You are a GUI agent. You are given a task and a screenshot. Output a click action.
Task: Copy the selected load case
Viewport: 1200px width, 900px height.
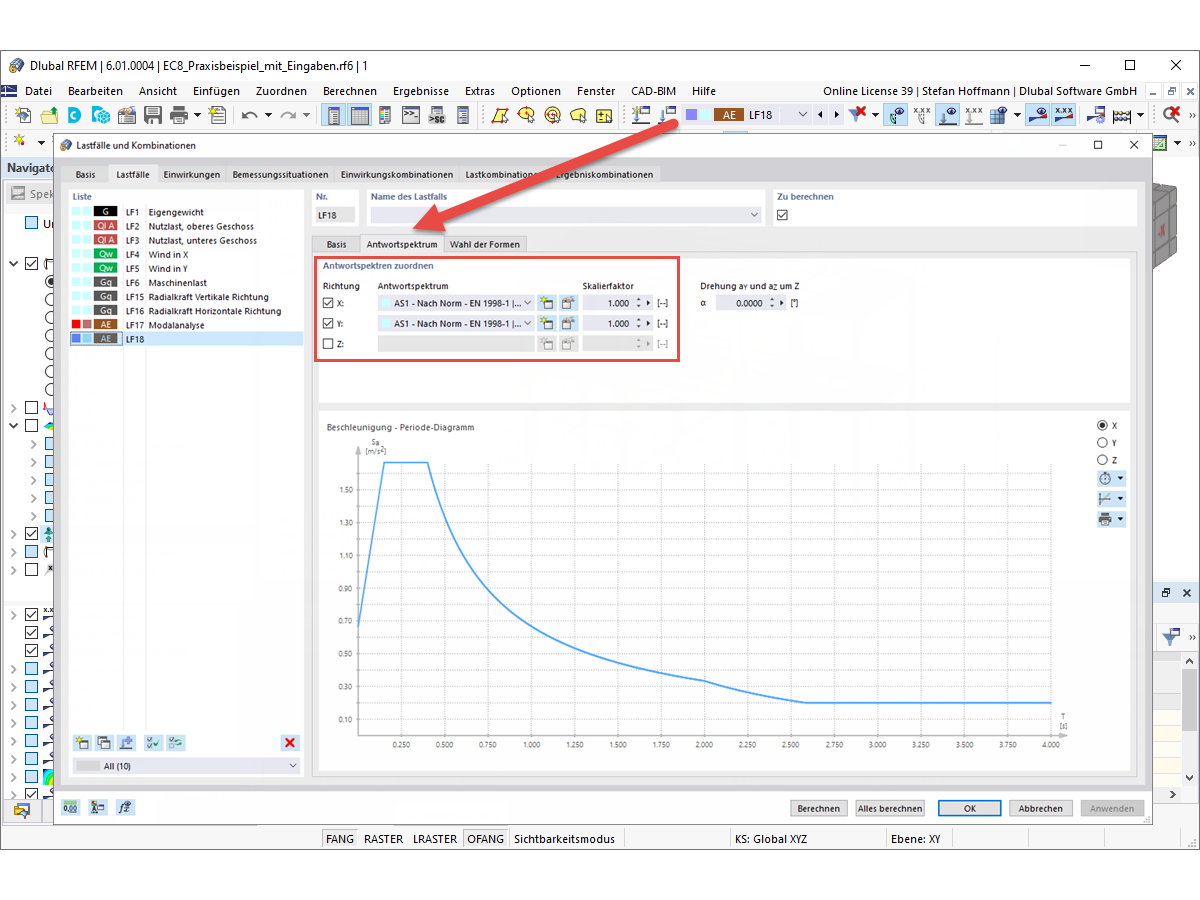coord(103,742)
